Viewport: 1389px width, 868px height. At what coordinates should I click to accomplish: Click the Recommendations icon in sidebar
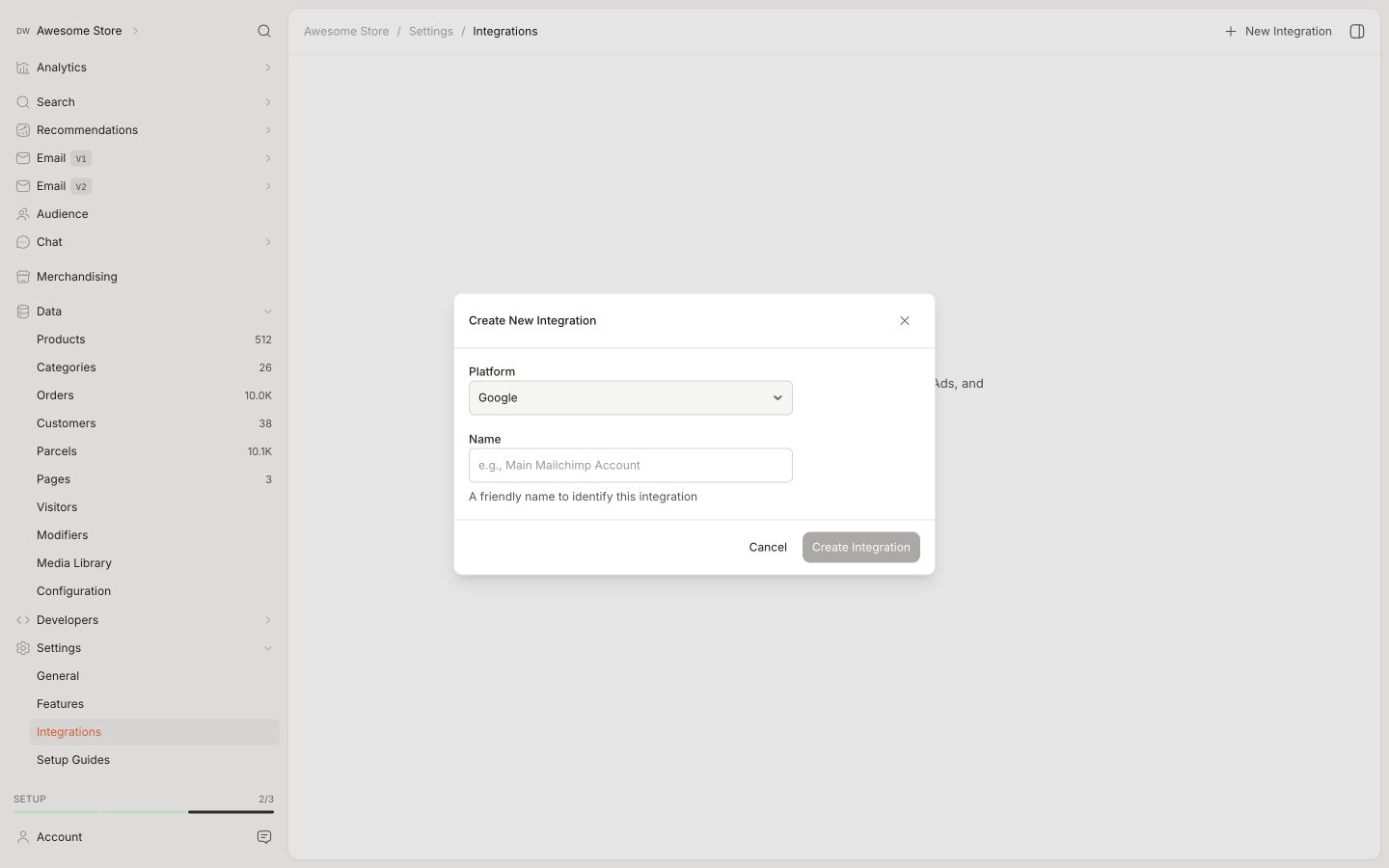click(x=23, y=130)
